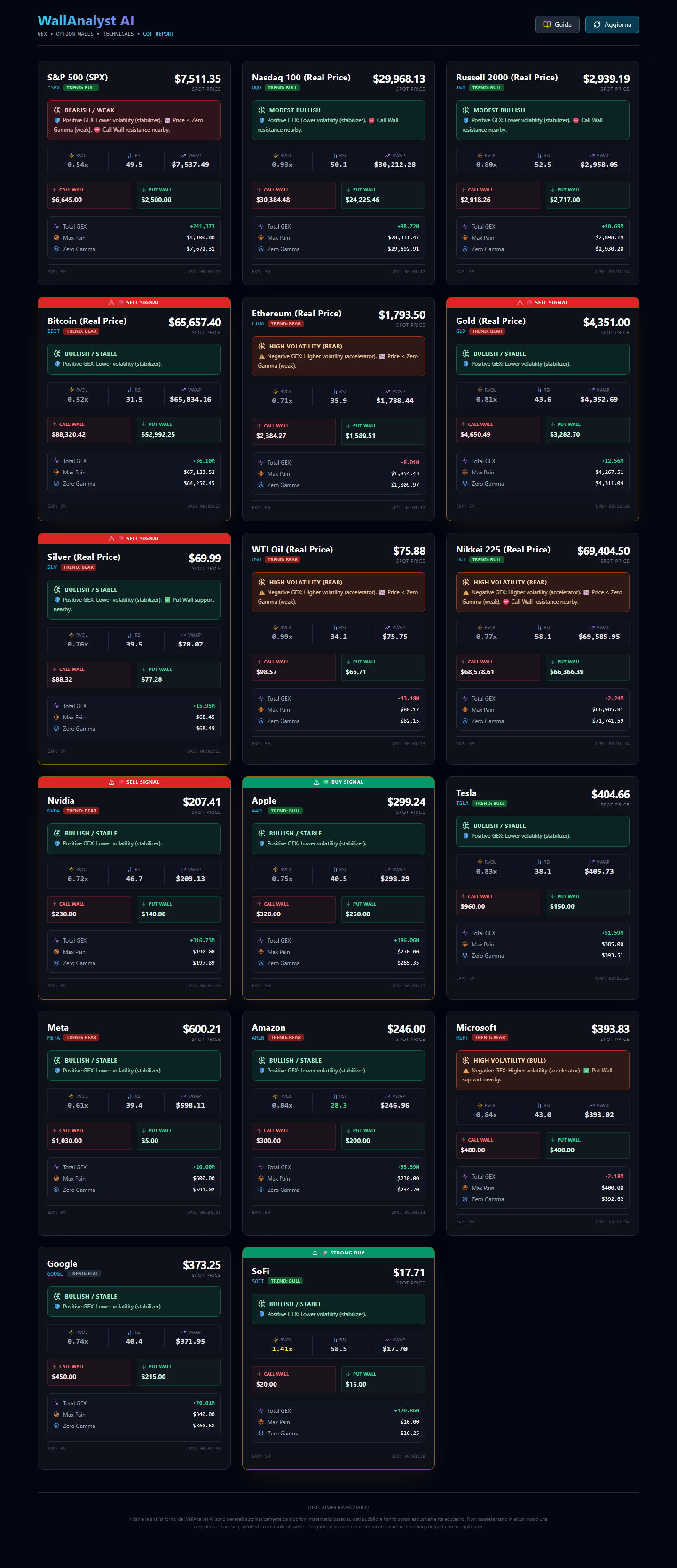The height and width of the screenshot is (1568, 677).
Task: Click the warning icon in Microsoft Negative GEX note
Action: 466,1071
